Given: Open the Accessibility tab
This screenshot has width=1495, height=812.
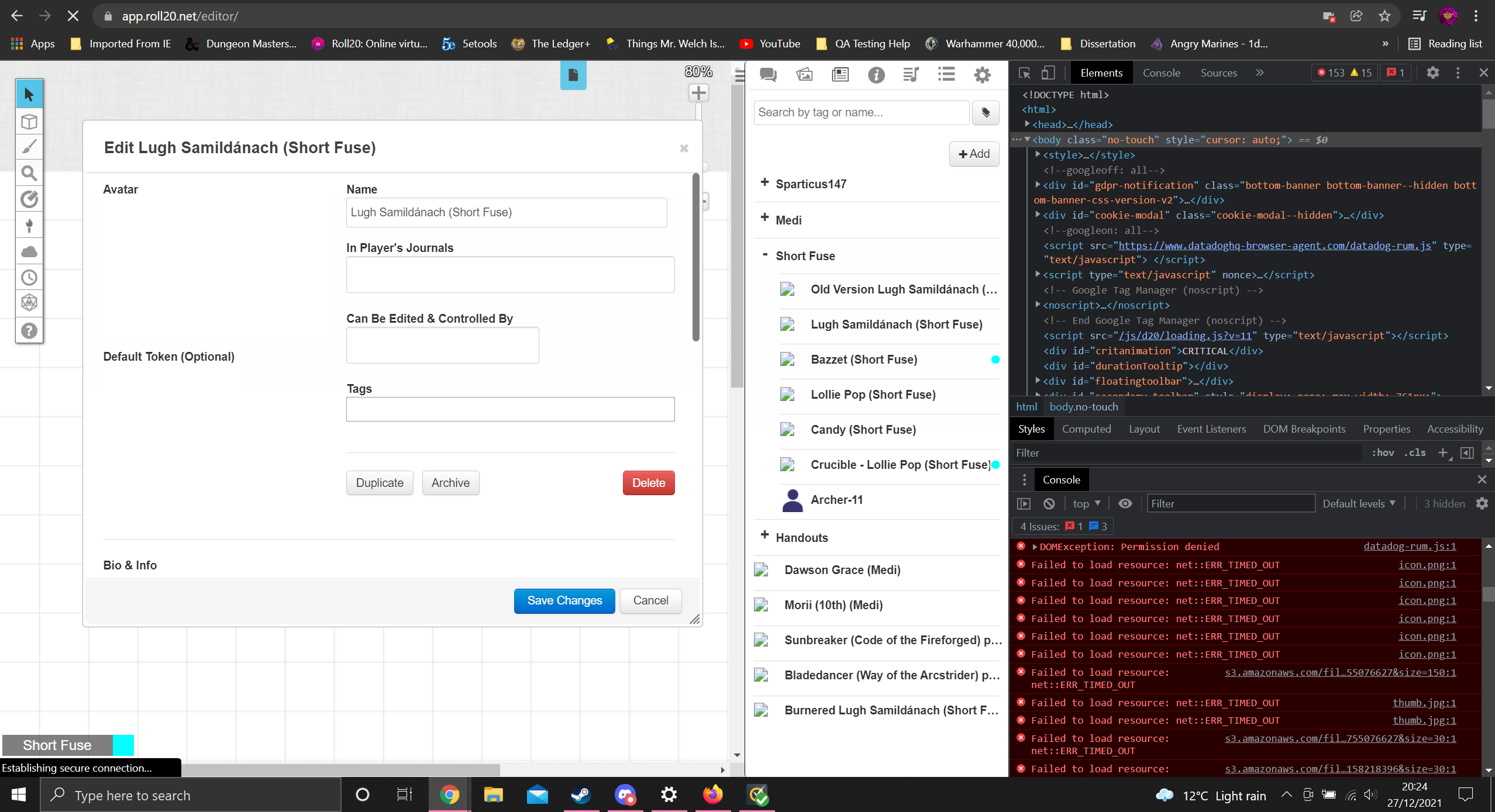Looking at the screenshot, I should [x=1455, y=429].
